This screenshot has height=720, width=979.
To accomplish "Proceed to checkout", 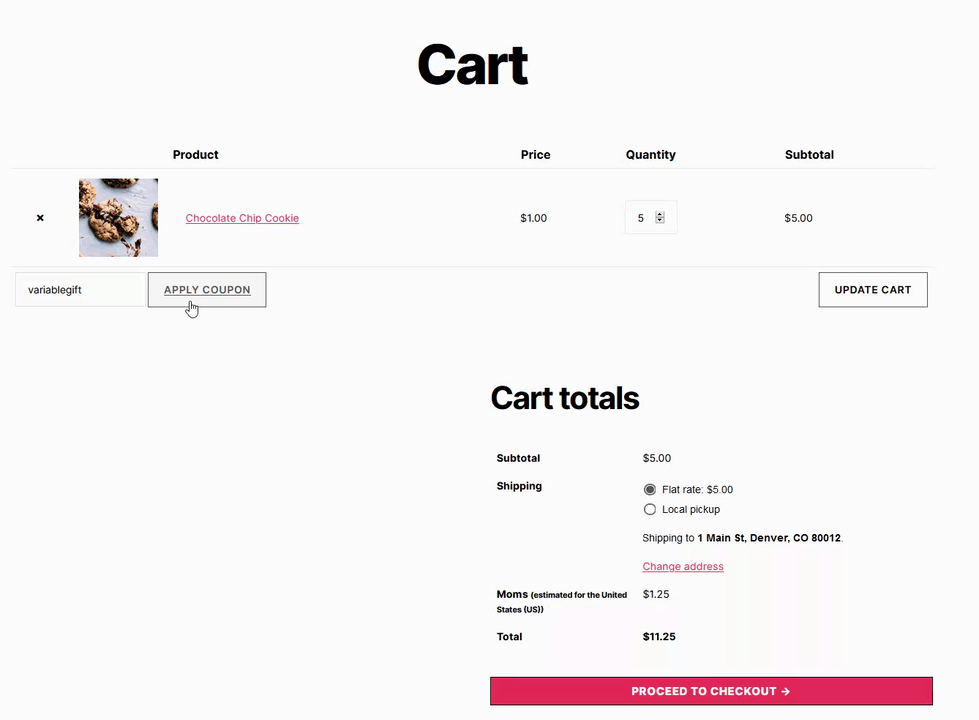I will pos(711,691).
